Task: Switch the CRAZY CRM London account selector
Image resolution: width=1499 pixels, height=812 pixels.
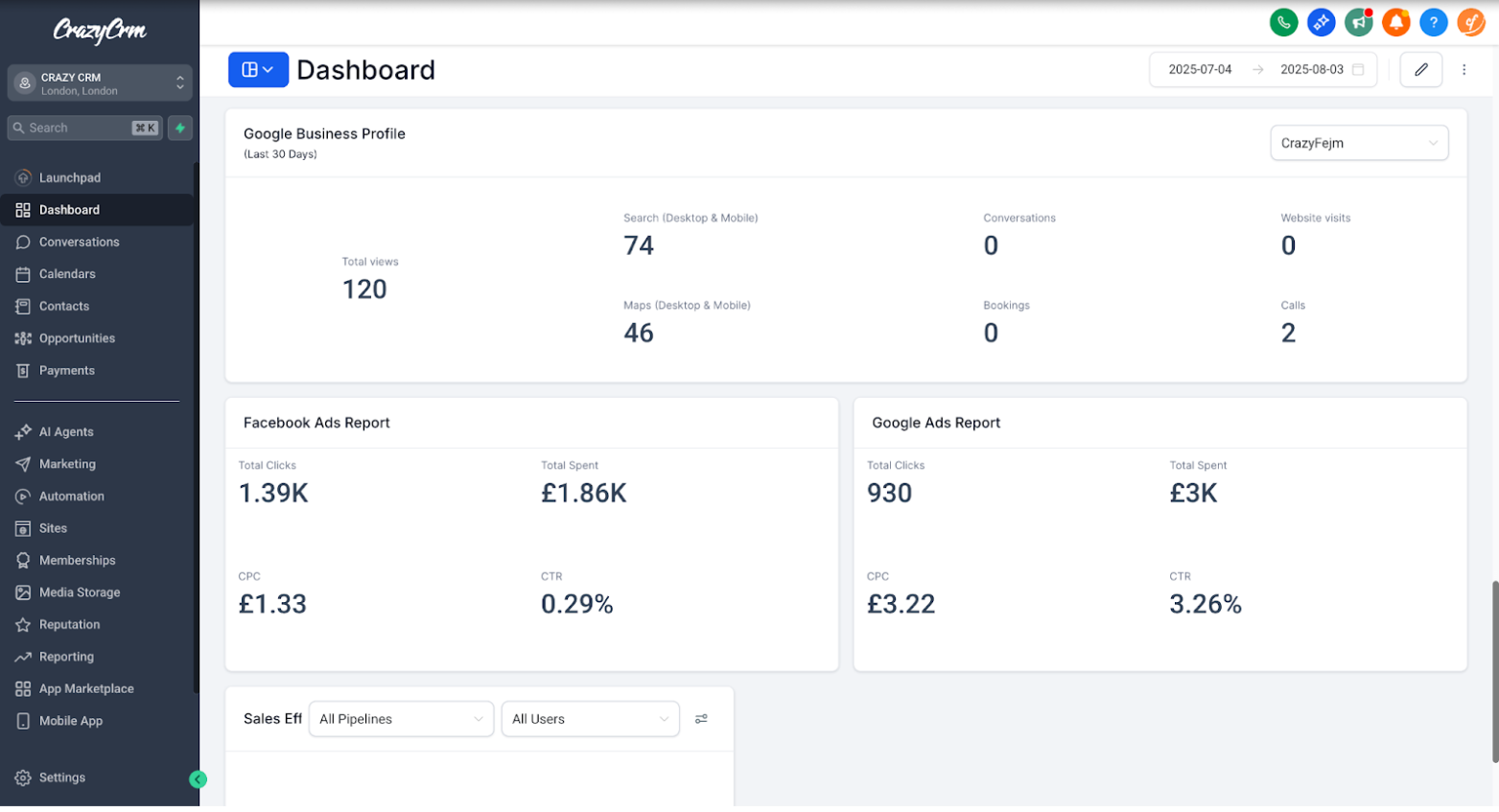Action: coord(99,83)
